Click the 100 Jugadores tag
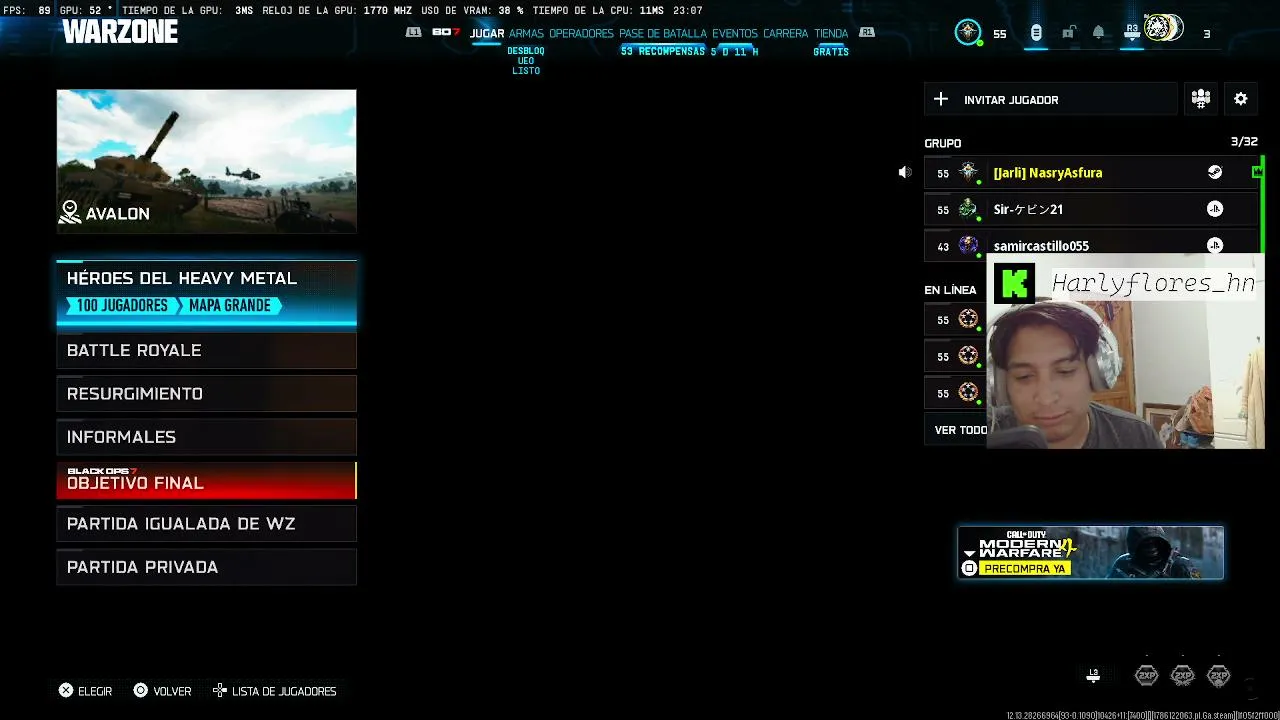 122,306
